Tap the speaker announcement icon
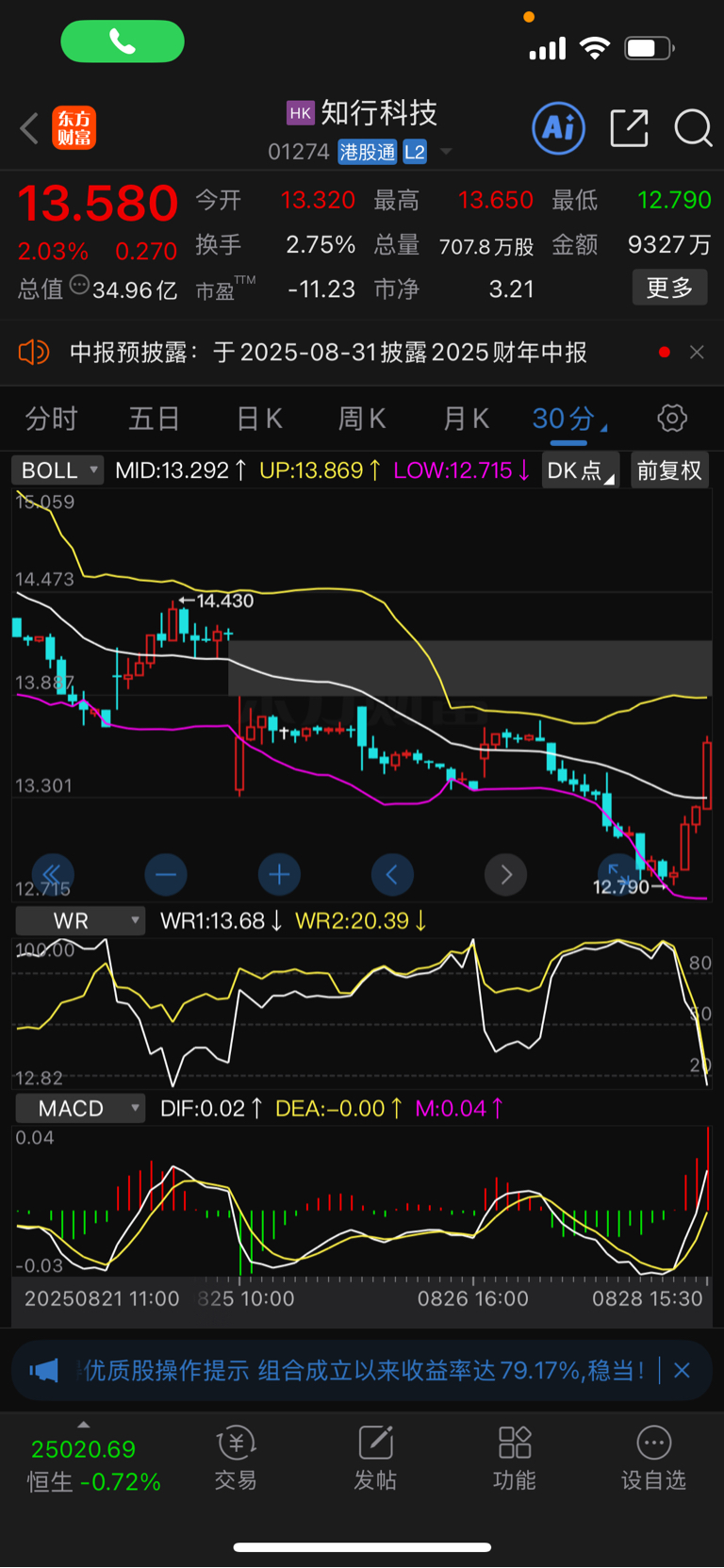724x1568 pixels. (x=33, y=353)
